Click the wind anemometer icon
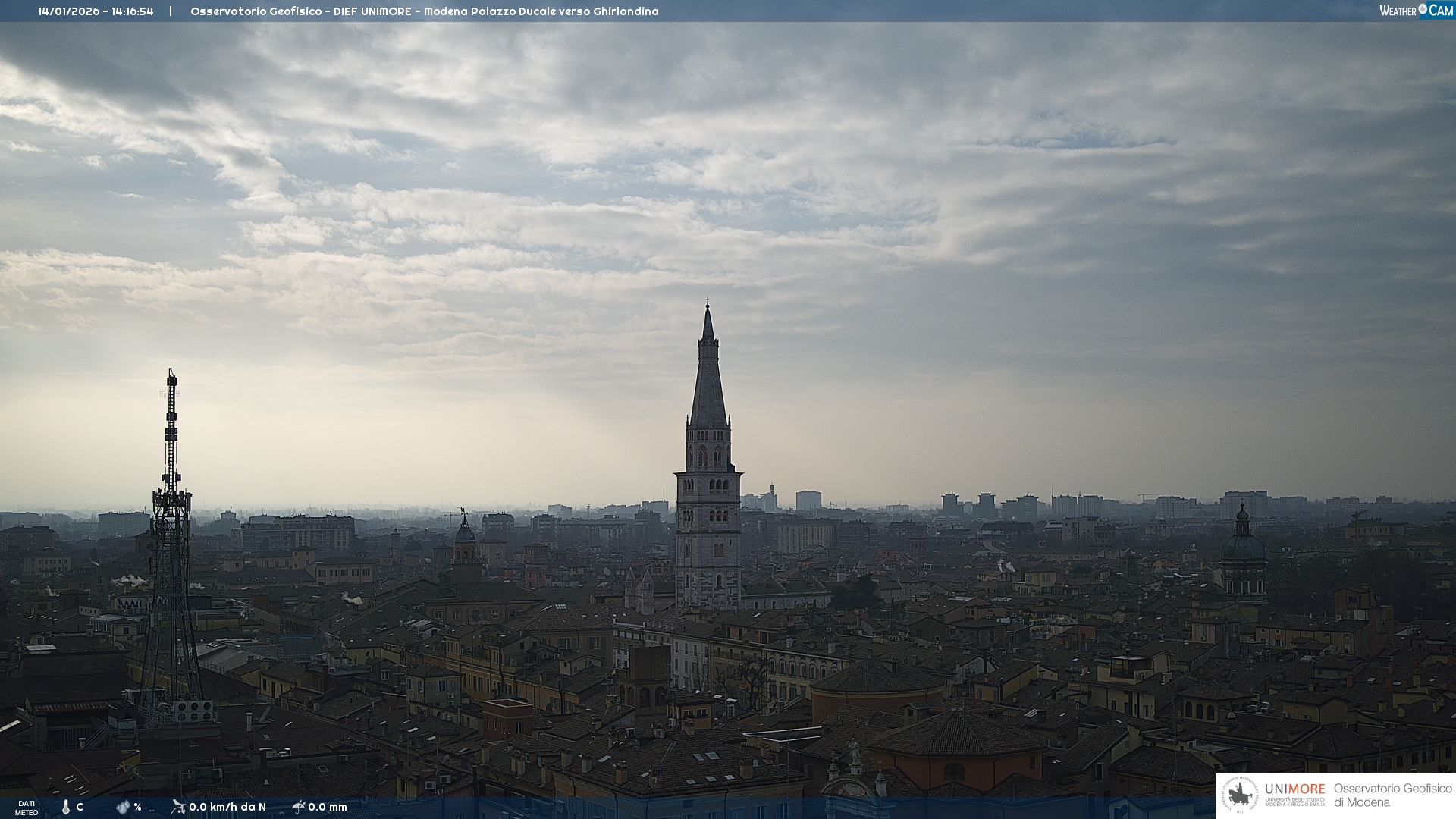Image resolution: width=1456 pixels, height=819 pixels. [x=178, y=806]
